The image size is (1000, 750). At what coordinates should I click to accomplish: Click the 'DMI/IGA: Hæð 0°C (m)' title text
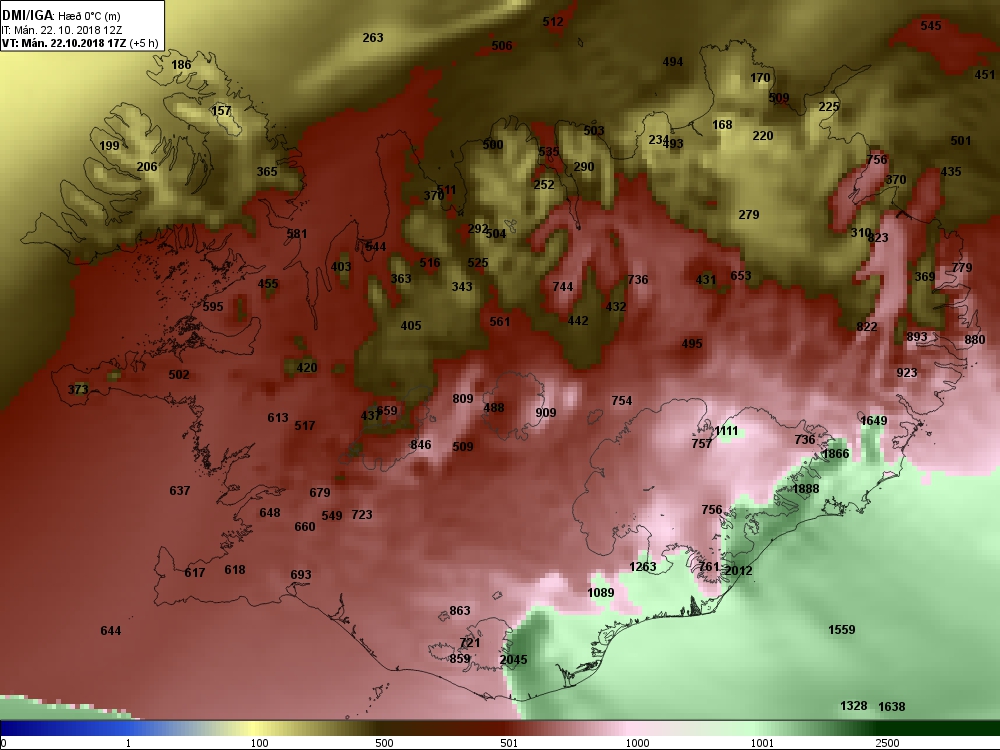[61, 15]
